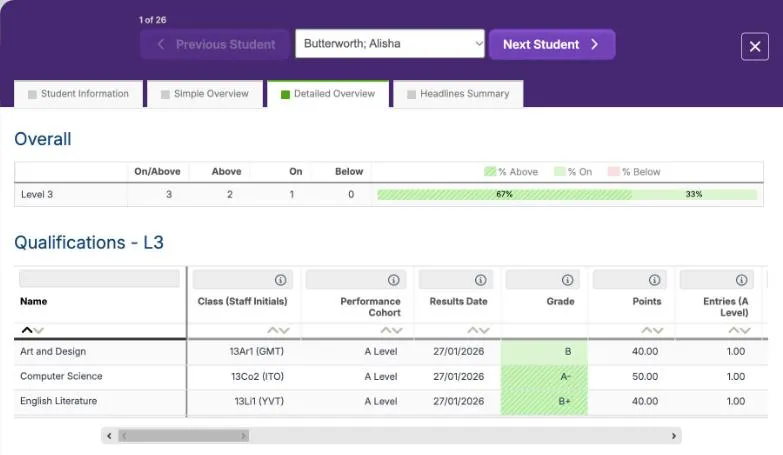Sort Class (Staff Initials) ascending
783x455 pixels.
click(x=272, y=330)
